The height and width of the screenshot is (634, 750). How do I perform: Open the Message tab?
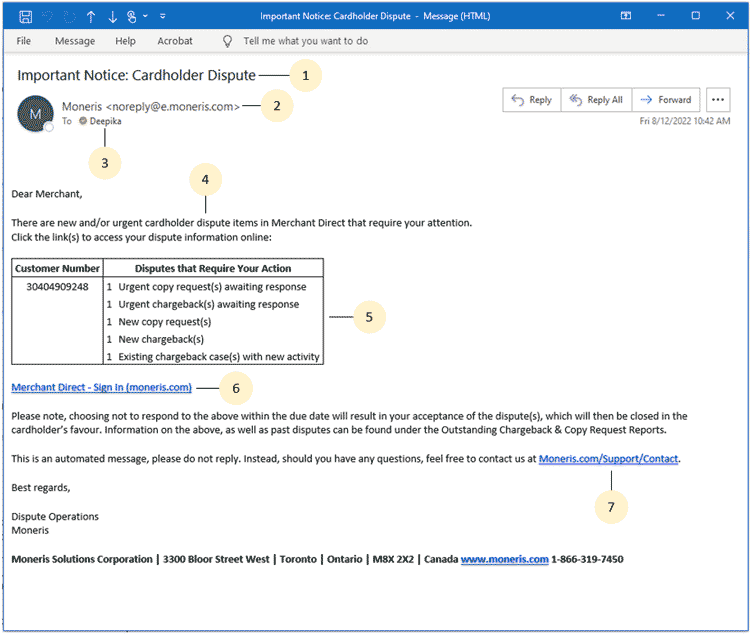tap(75, 41)
